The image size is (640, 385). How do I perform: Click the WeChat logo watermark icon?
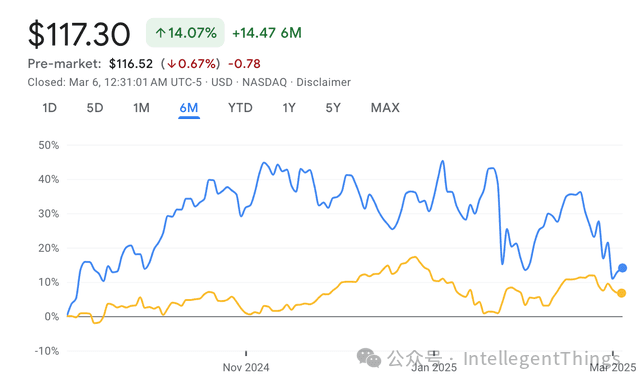369,358
